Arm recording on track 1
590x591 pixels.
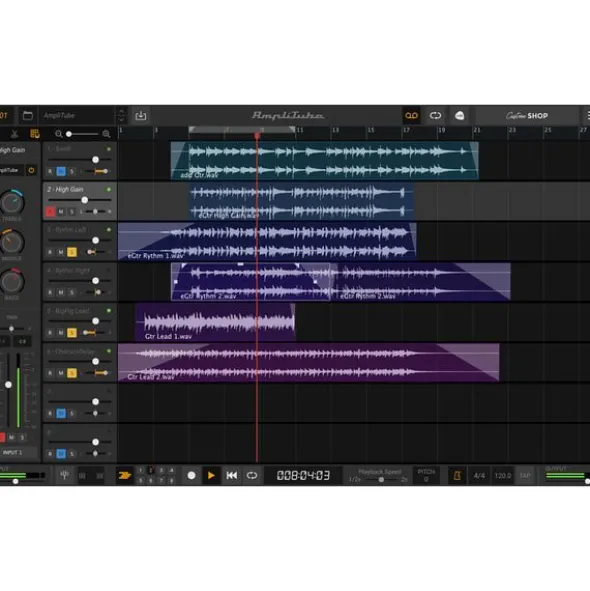[x=50, y=171]
